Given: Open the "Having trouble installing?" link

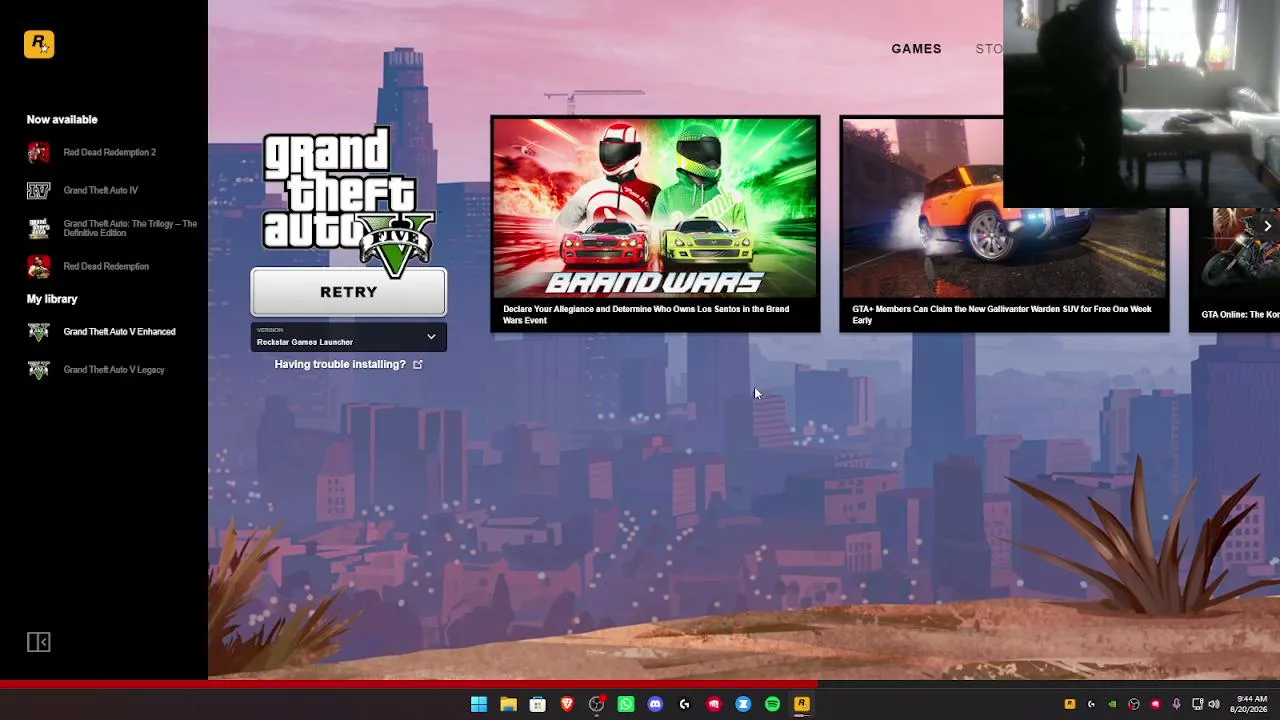Looking at the screenshot, I should click(x=340, y=364).
